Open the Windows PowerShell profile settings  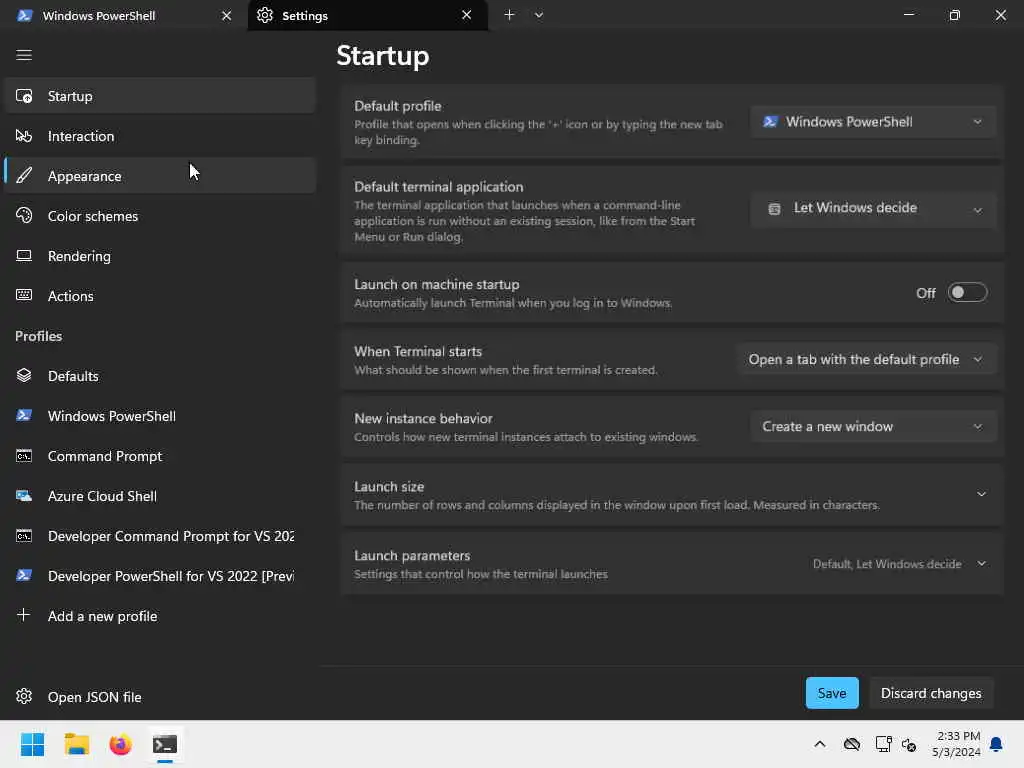[x=160, y=415]
